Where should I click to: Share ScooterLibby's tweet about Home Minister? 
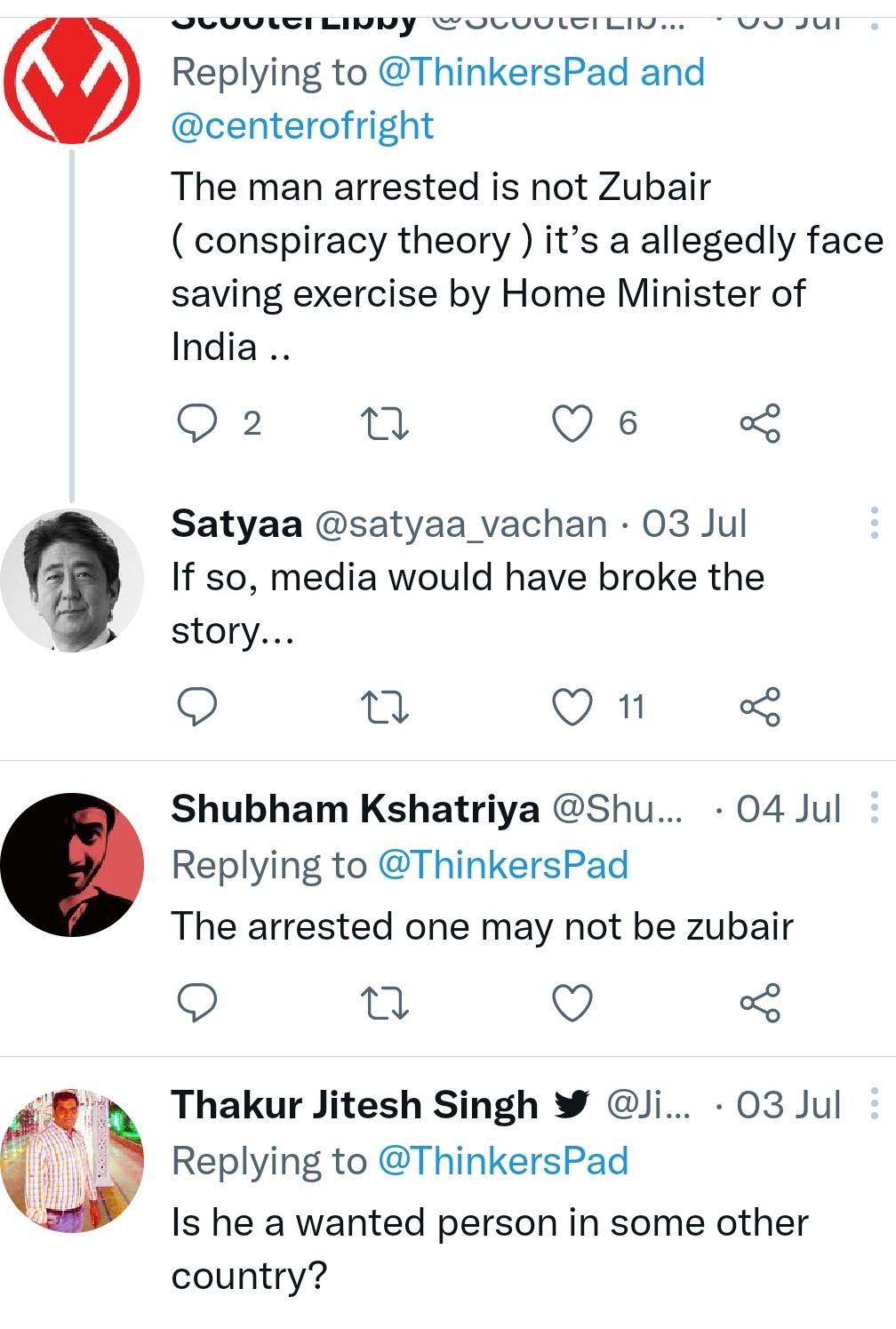(760, 423)
